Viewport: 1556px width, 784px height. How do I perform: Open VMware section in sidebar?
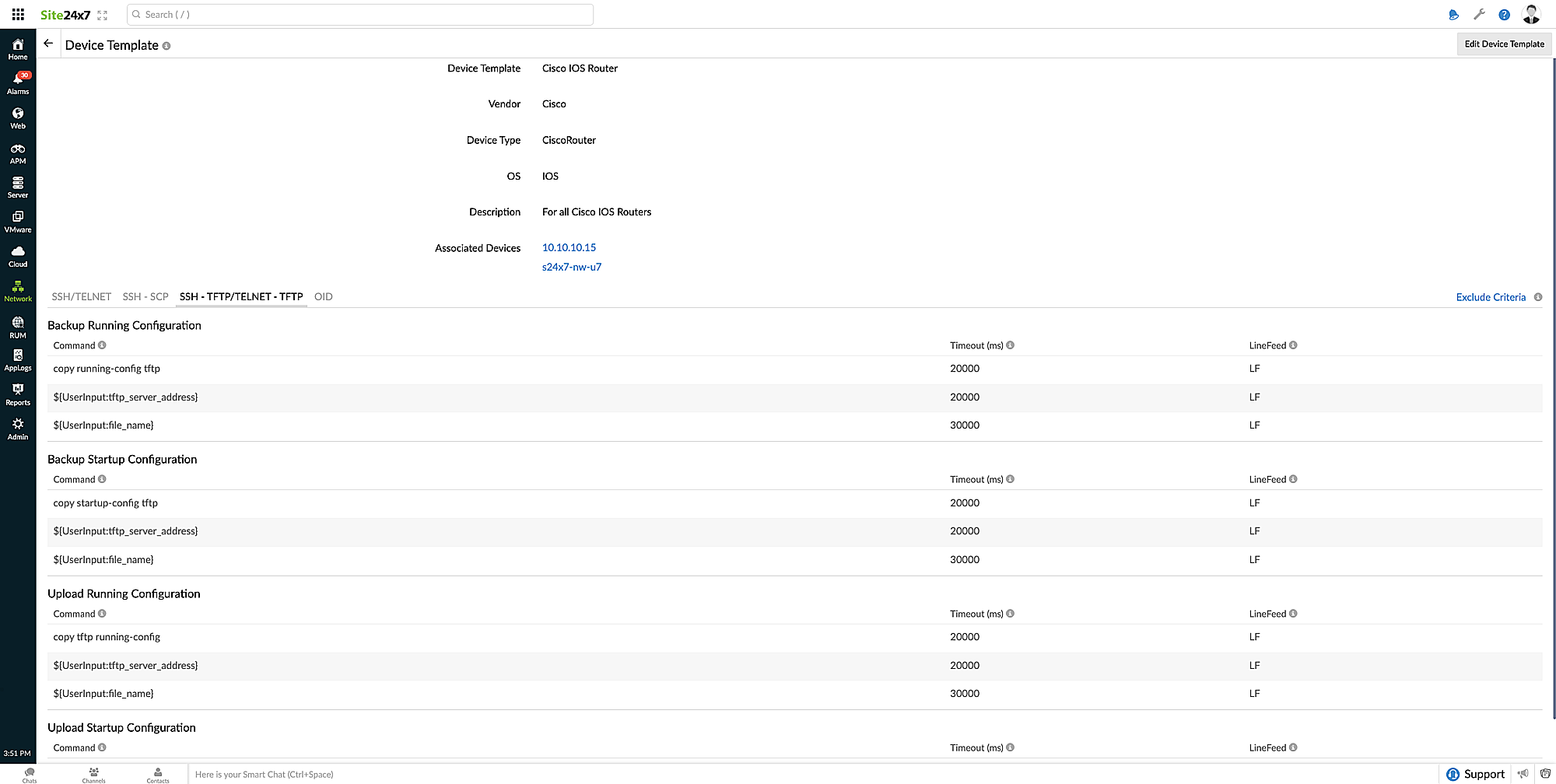click(18, 222)
